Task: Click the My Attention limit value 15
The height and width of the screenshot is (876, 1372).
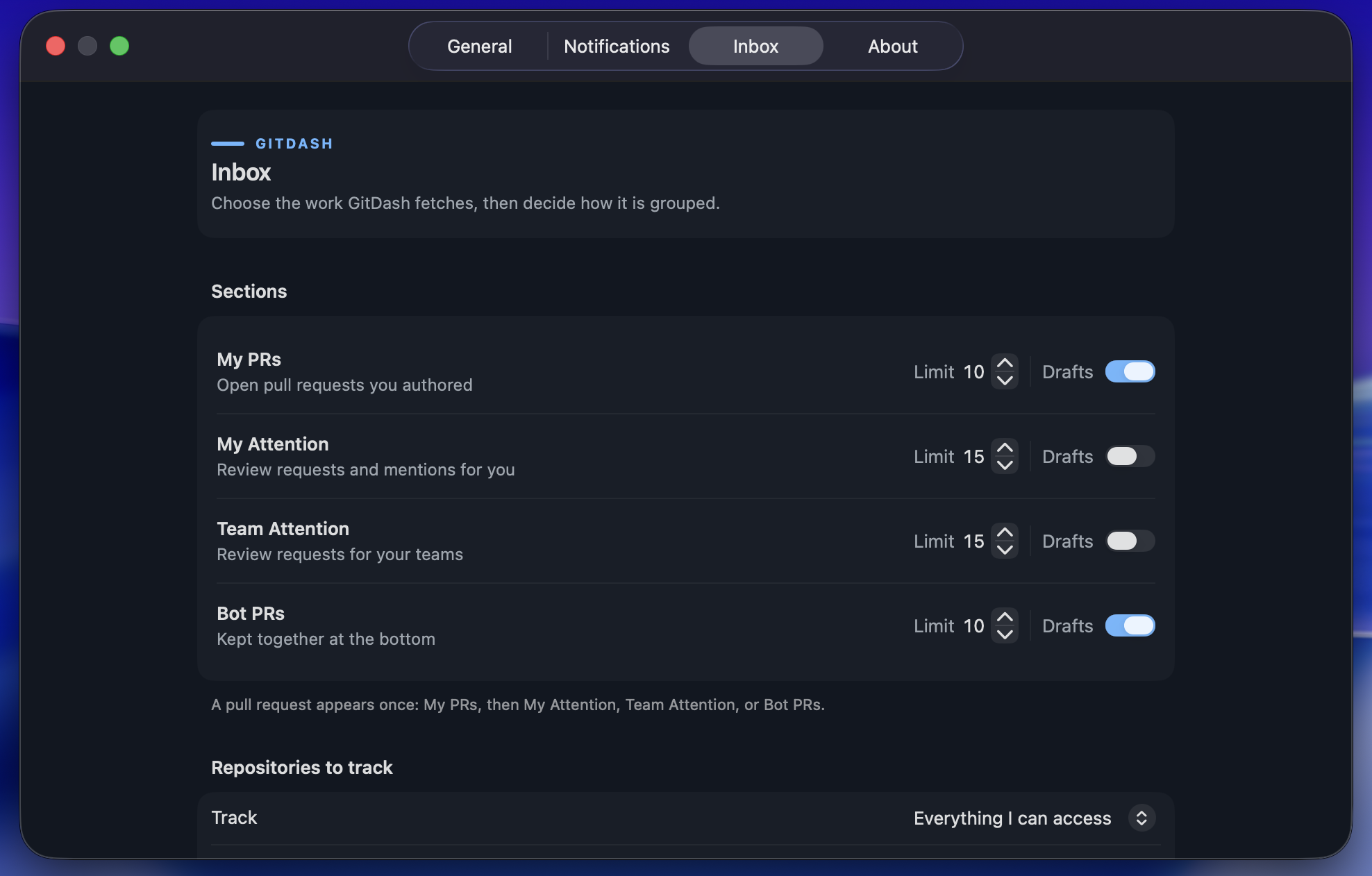Action: point(973,457)
